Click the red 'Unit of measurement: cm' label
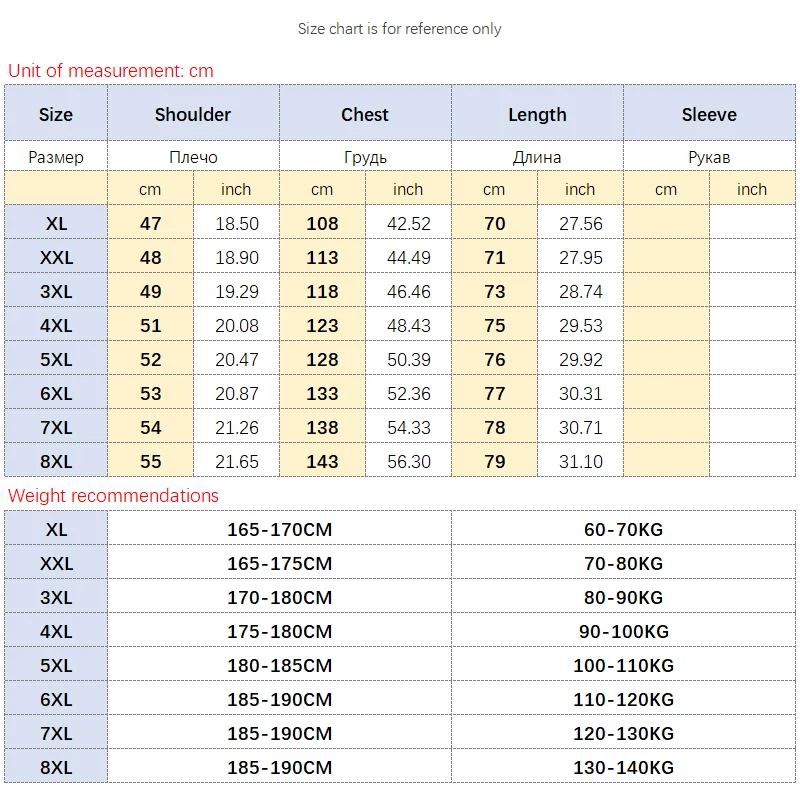The height and width of the screenshot is (800, 800). 111,71
